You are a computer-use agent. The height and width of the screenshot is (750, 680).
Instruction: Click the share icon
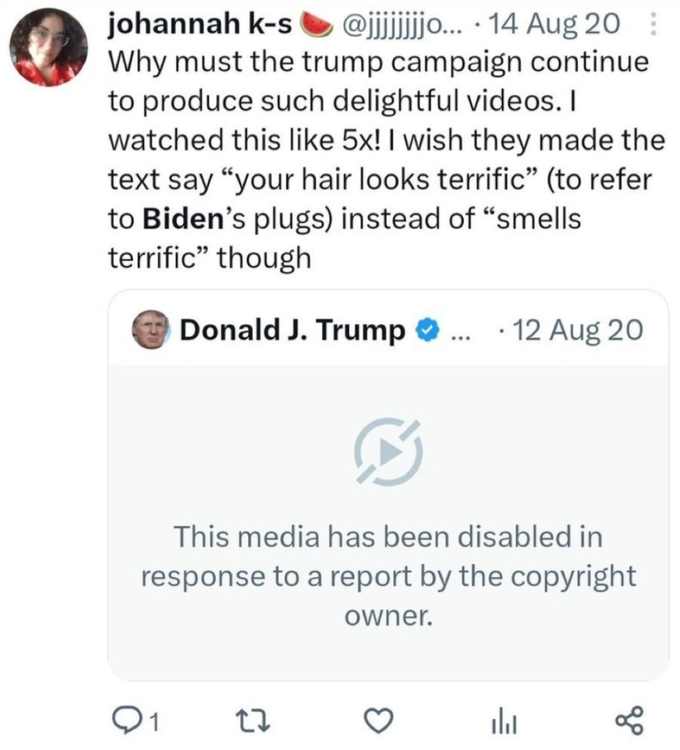click(627, 719)
